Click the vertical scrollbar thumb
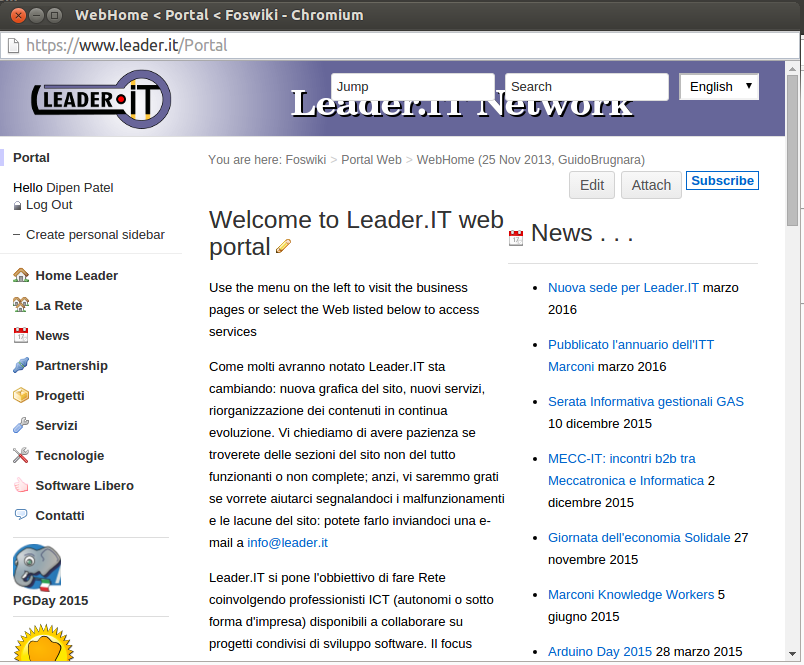 pos(793,150)
